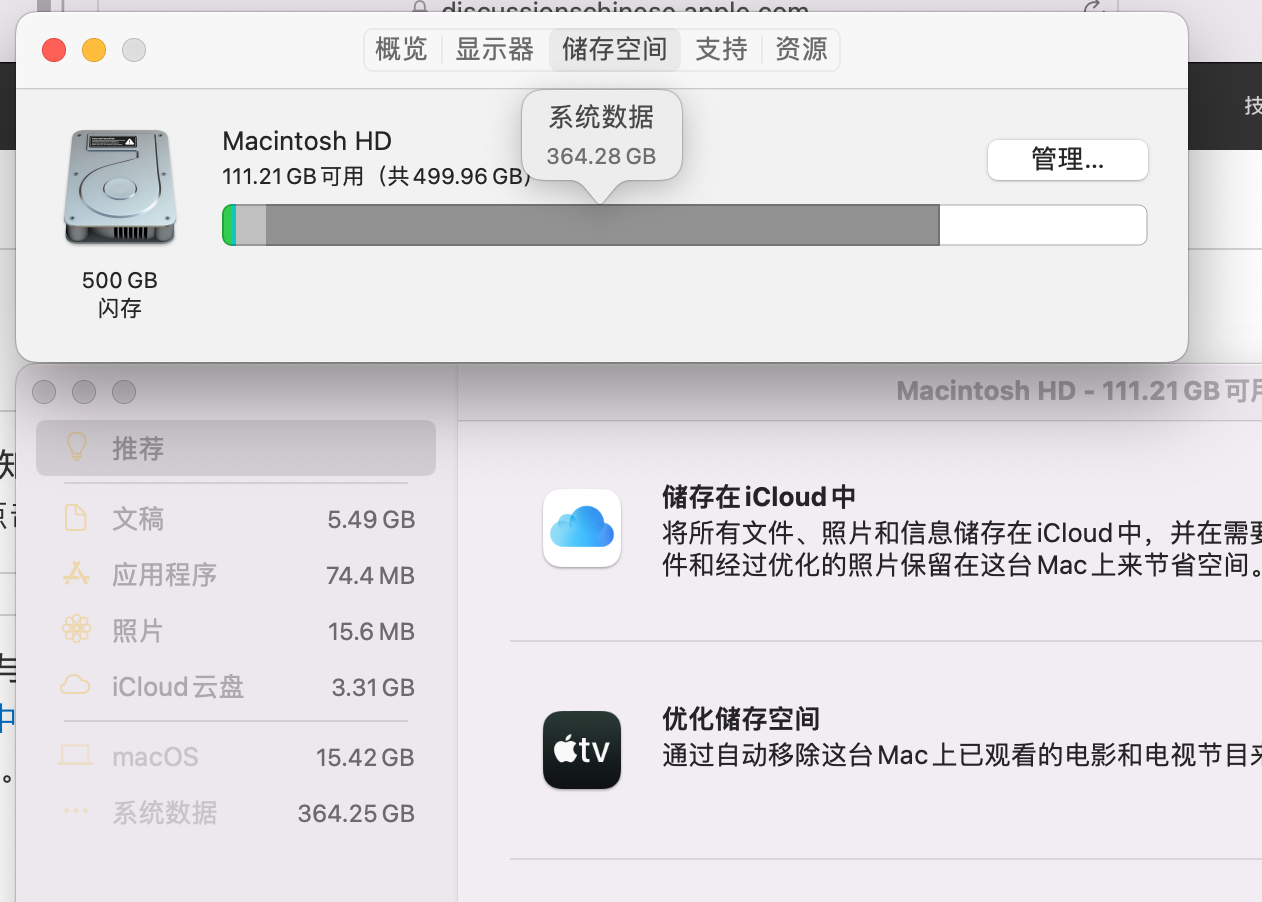Click the 优化储存空间 heading
Image resolution: width=1262 pixels, height=902 pixels.
point(741,719)
